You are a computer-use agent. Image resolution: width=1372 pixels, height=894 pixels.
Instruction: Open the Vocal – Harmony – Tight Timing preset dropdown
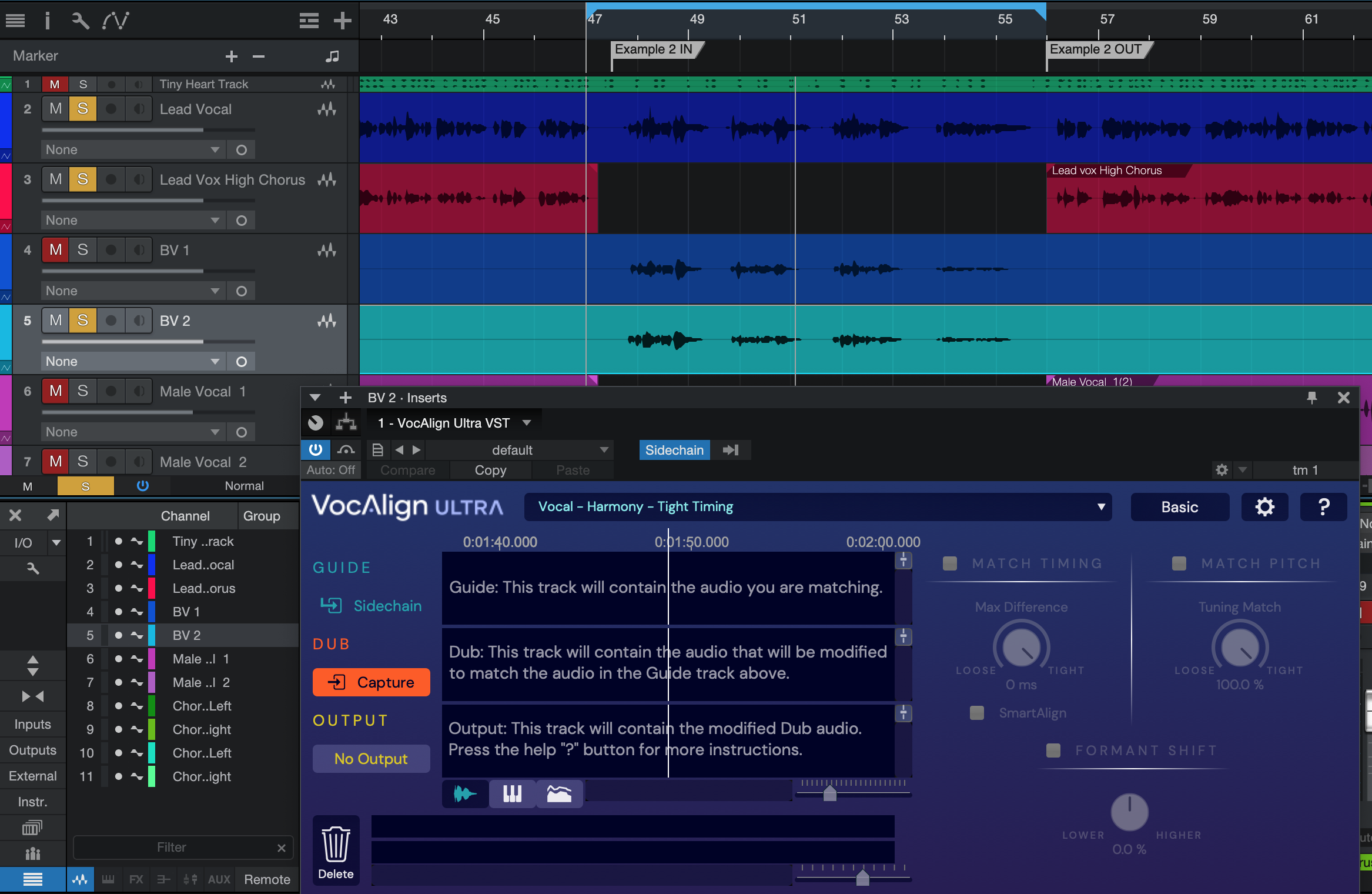[817, 507]
